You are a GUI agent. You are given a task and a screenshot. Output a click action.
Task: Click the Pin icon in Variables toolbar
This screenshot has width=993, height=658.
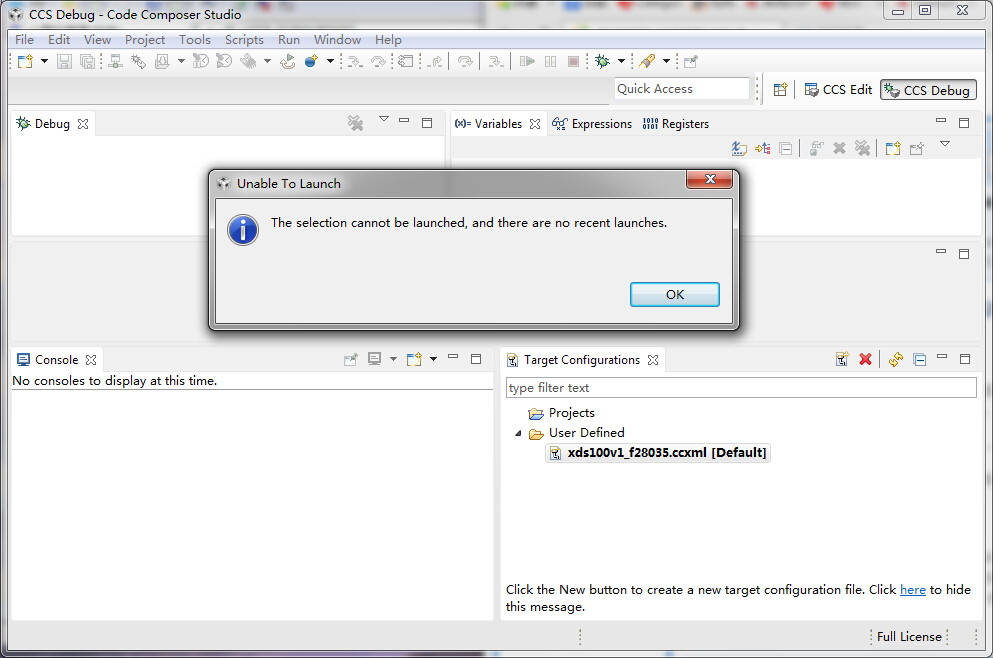pos(916,149)
